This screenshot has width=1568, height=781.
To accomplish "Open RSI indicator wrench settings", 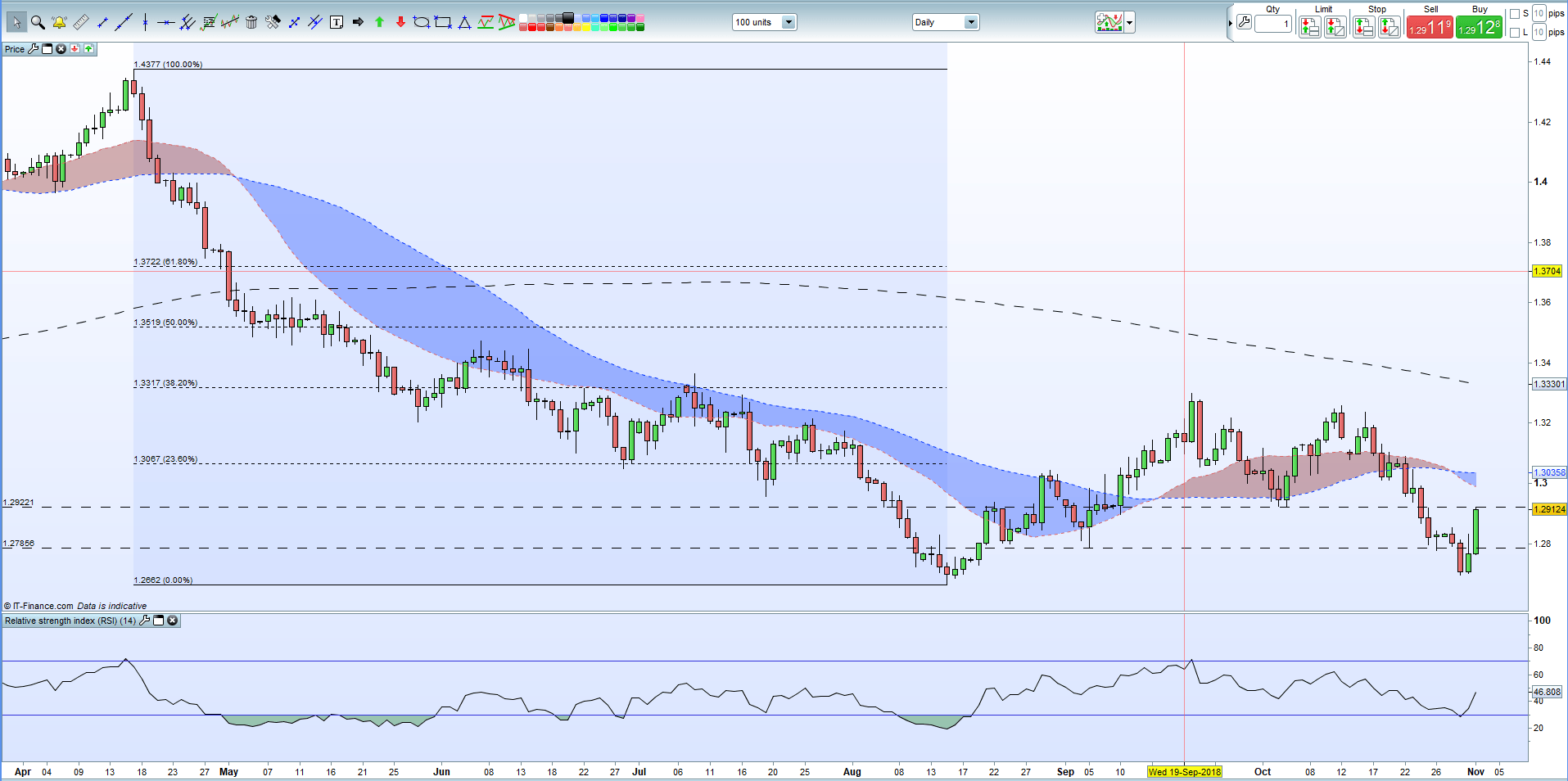I will tap(145, 621).
